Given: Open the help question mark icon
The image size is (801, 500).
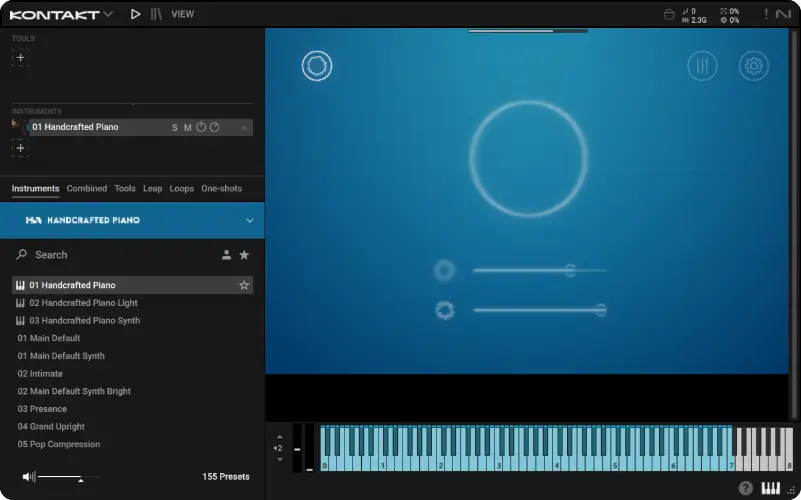Looking at the screenshot, I should click(x=745, y=488).
